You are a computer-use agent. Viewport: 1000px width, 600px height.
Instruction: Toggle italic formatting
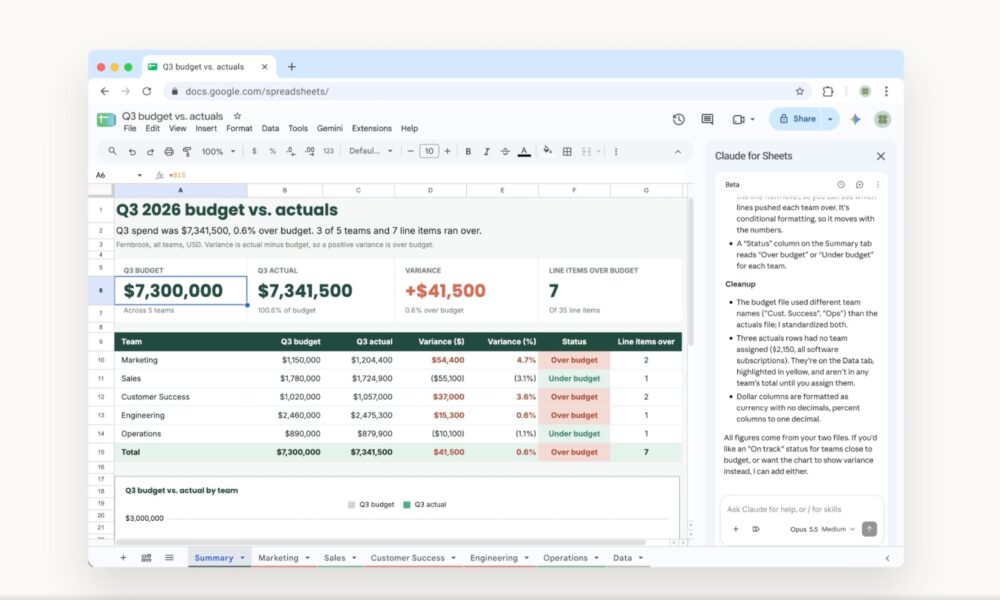click(487, 152)
